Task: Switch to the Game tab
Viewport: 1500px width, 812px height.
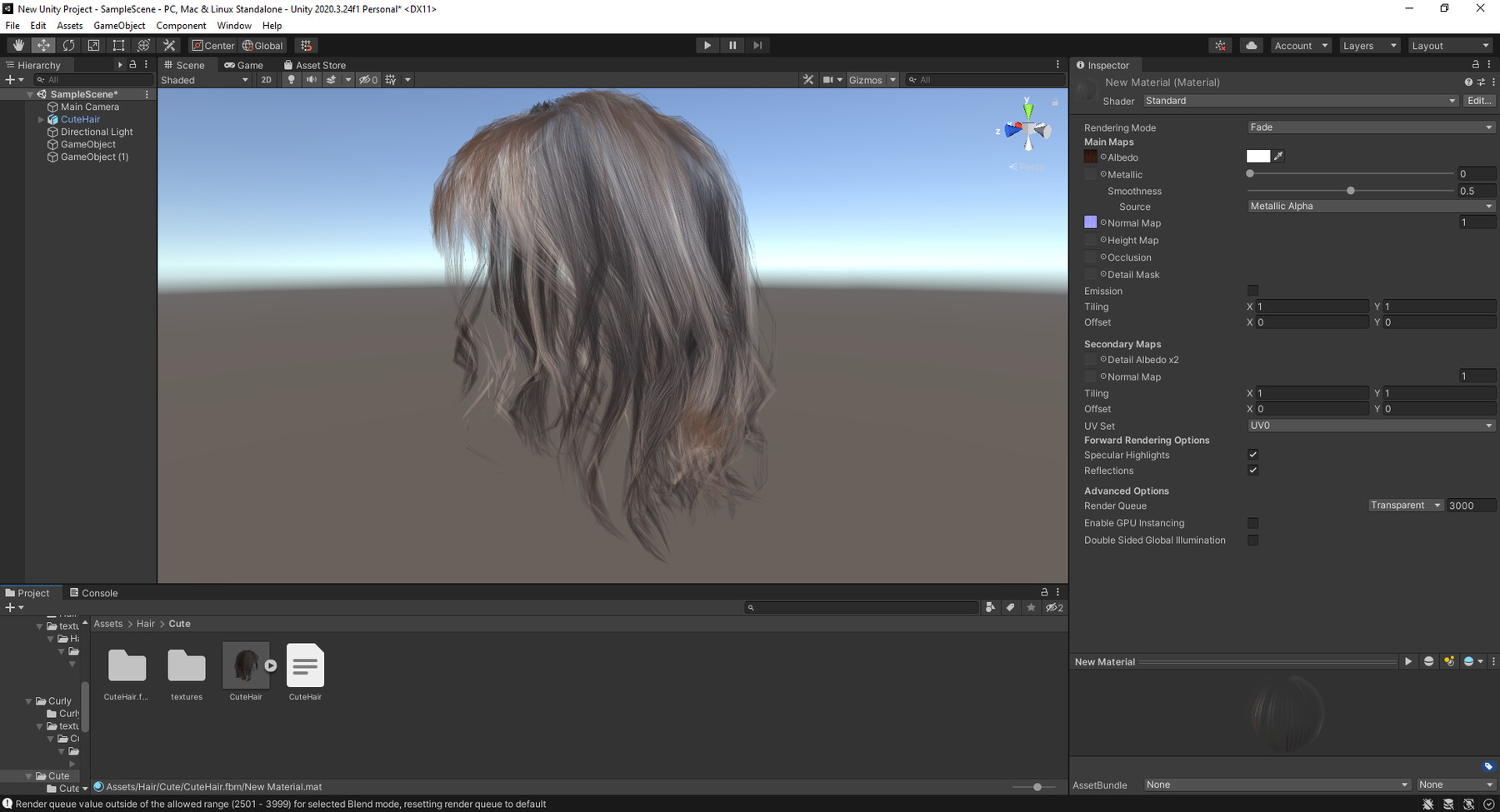Action: click(x=243, y=65)
